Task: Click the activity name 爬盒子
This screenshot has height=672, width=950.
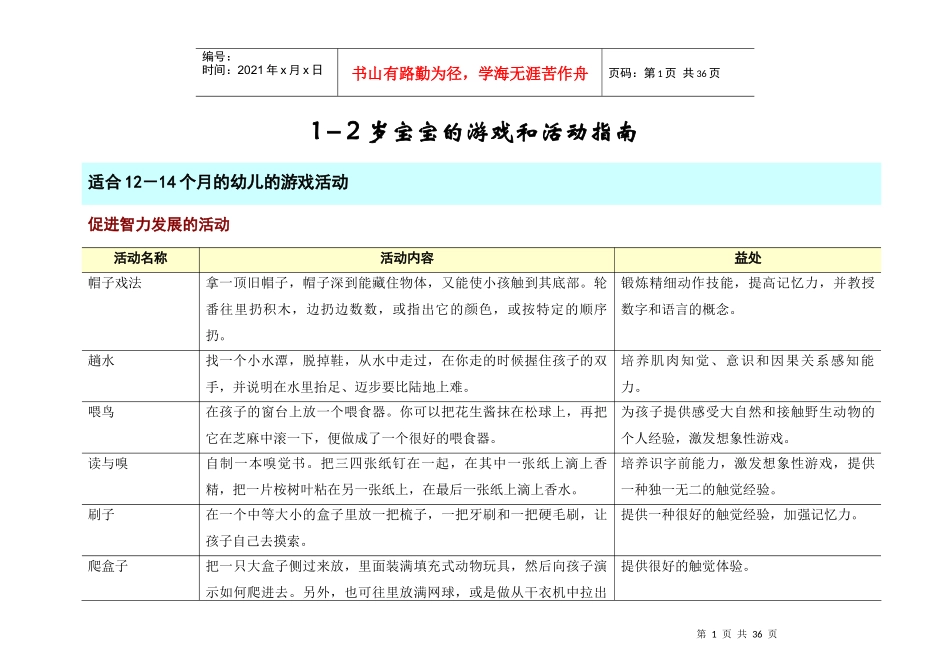Action: pyautogui.click(x=108, y=567)
